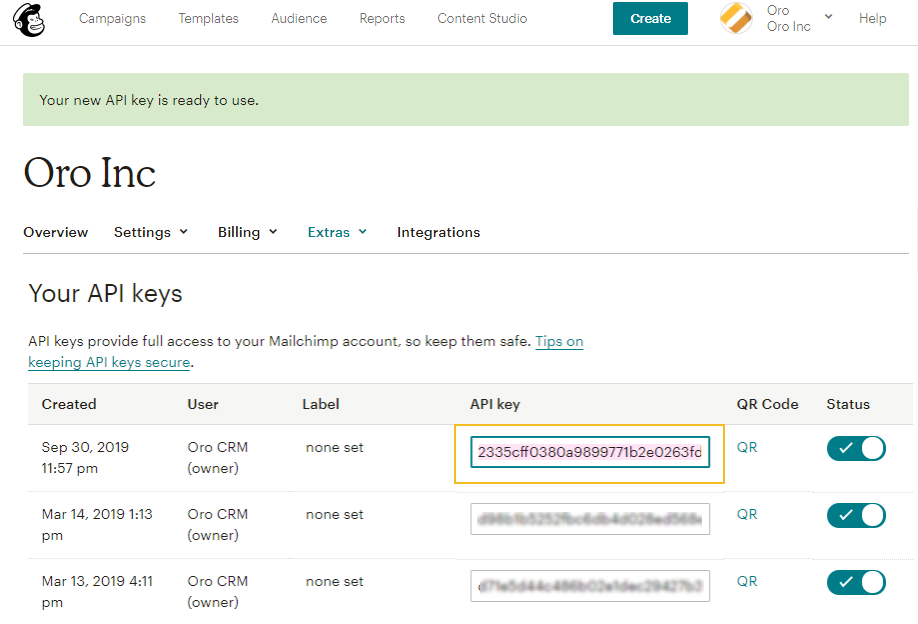Click the Mailchimp monkey logo
The width and height of the screenshot is (918, 624).
(28, 19)
